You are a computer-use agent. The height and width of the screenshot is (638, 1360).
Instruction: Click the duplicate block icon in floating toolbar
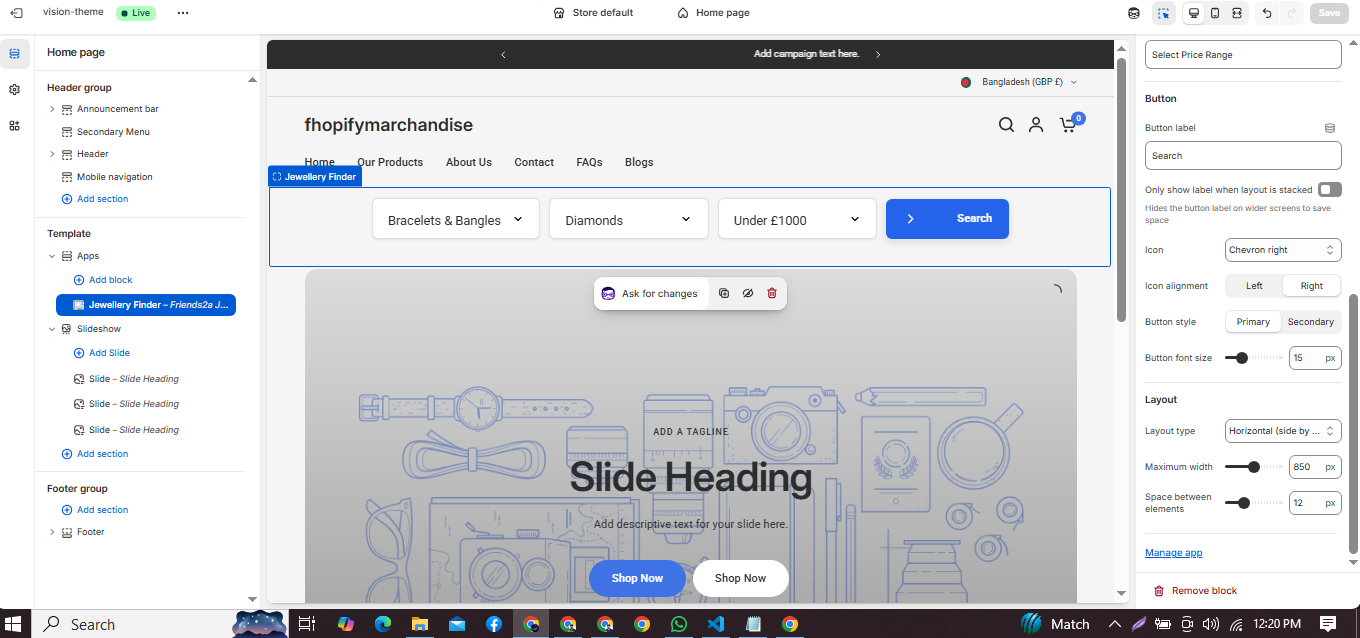[x=724, y=293]
